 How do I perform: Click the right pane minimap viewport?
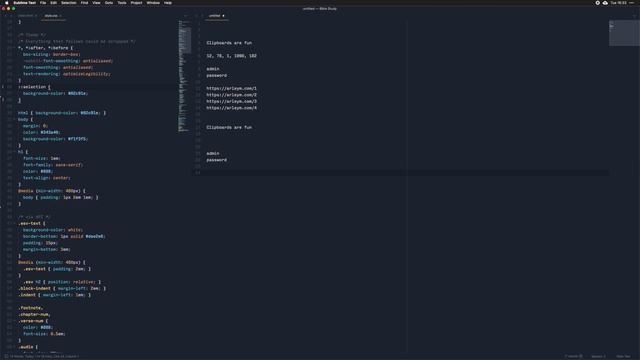tap(624, 33)
